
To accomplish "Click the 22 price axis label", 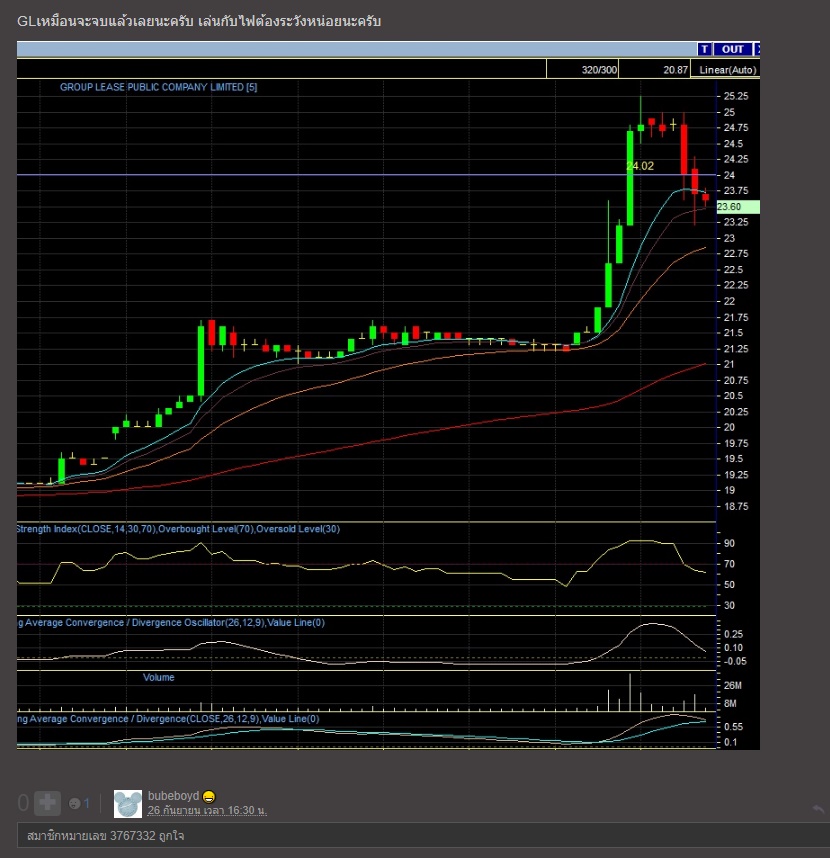I will [729, 302].
